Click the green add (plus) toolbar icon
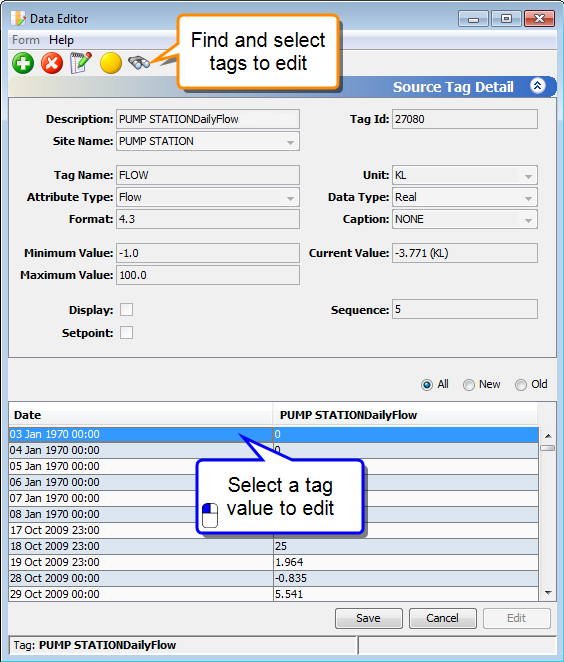 point(23,63)
